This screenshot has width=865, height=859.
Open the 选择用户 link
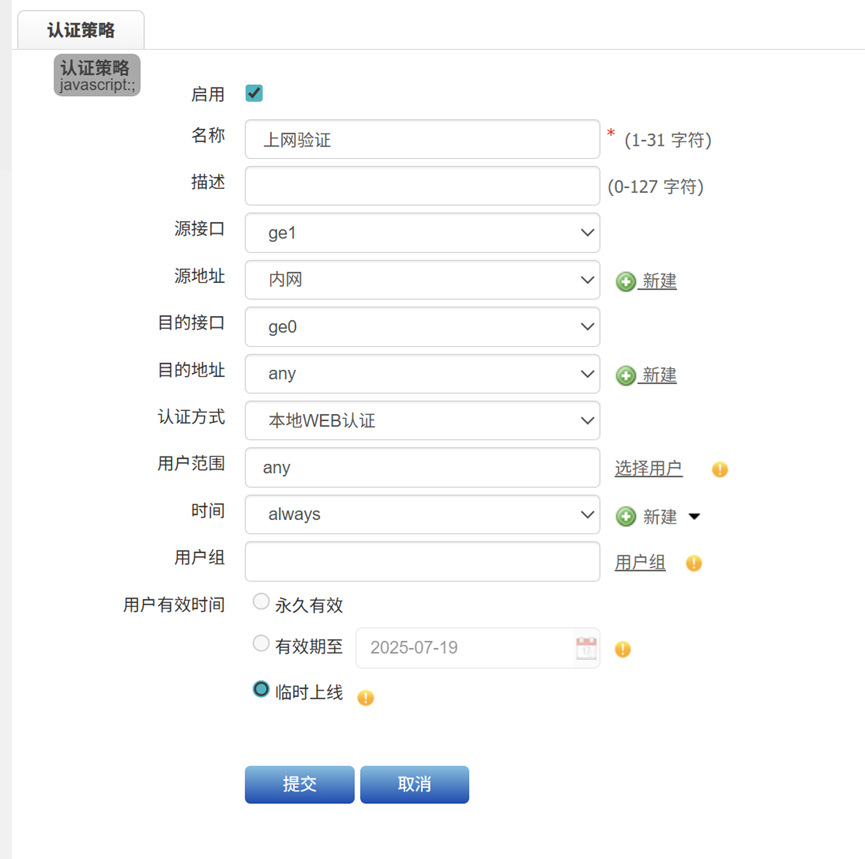(648, 468)
